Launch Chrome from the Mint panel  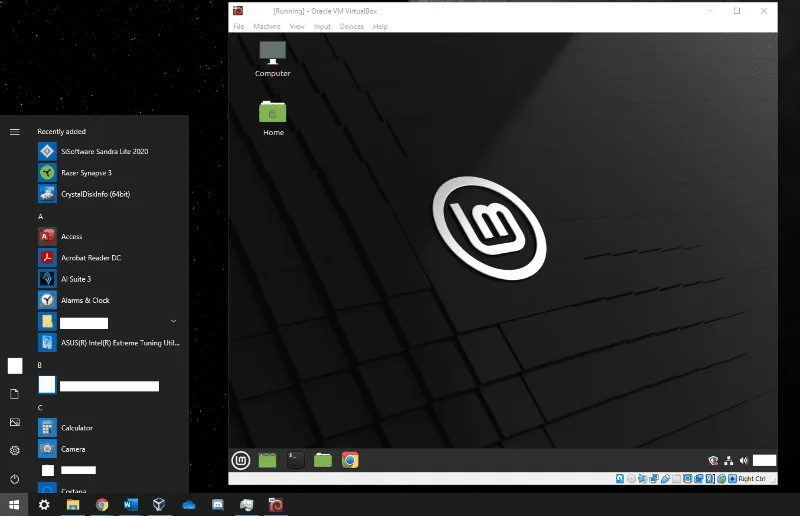click(350, 460)
